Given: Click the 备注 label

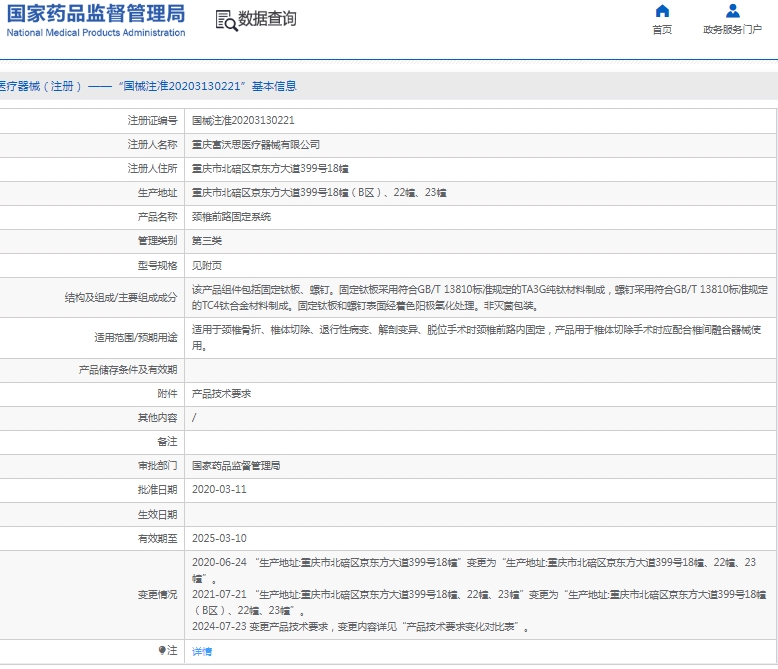Looking at the screenshot, I should click(167, 442).
